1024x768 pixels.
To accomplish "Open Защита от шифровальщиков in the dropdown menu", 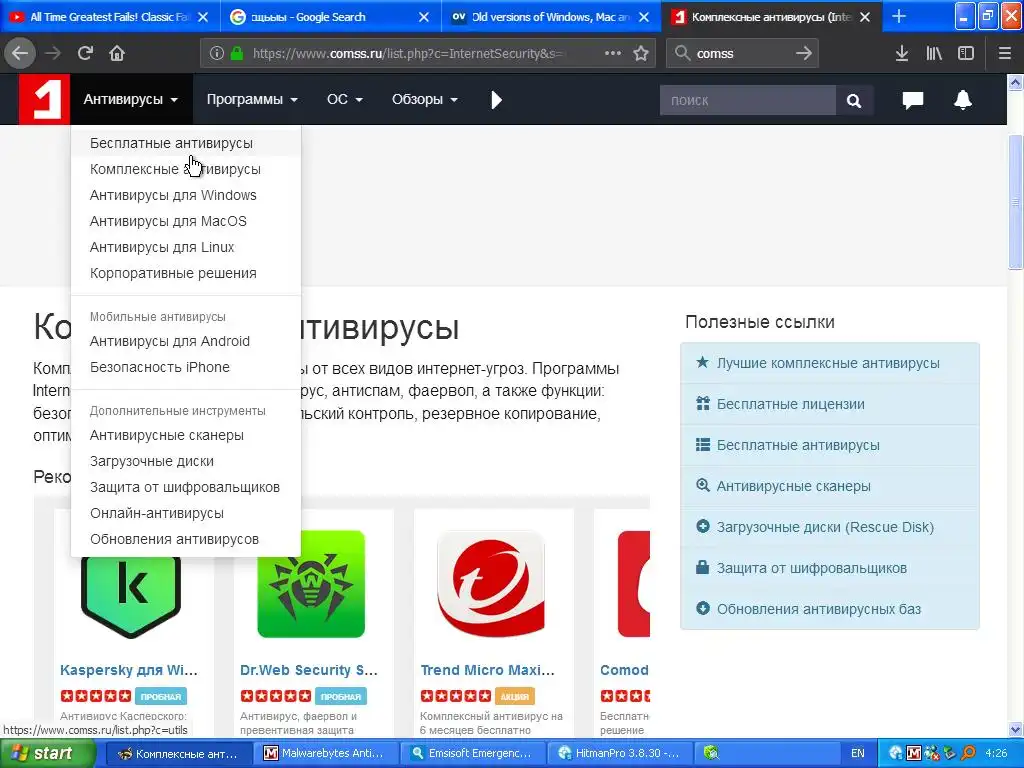I will click(x=185, y=487).
